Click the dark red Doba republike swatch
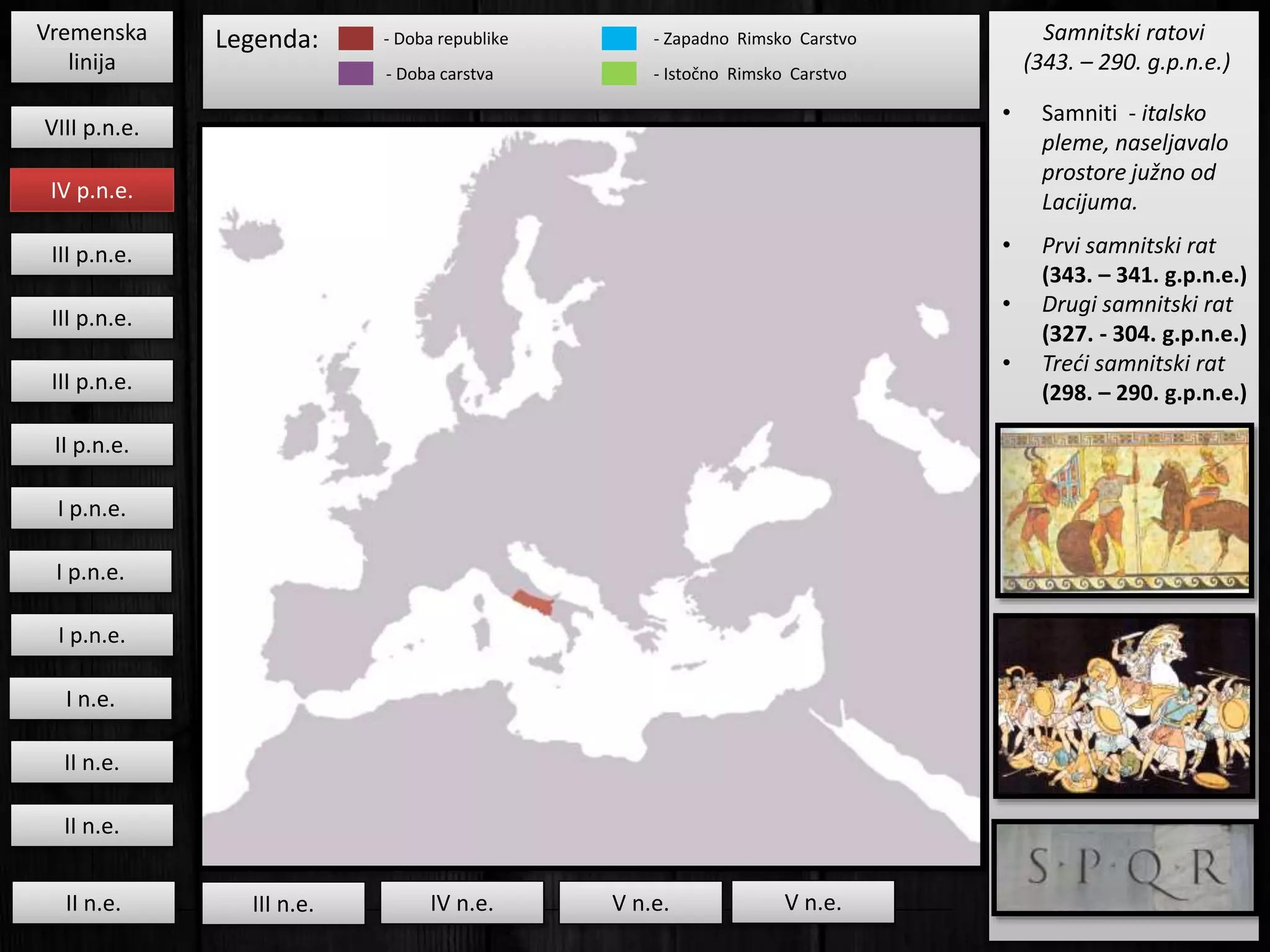The height and width of the screenshot is (952, 1270). [355, 38]
